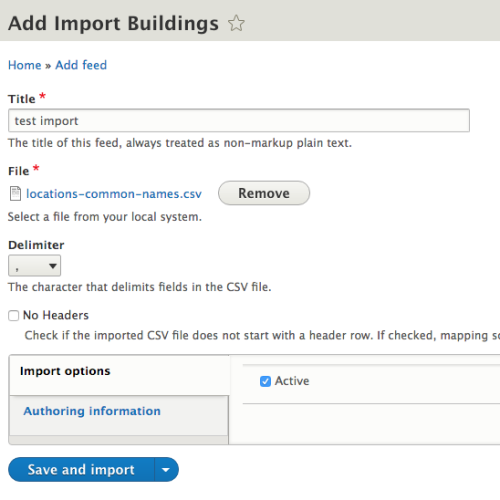500x500 pixels.
Task: Open the locations-common-names.csv file link
Action: (114, 194)
